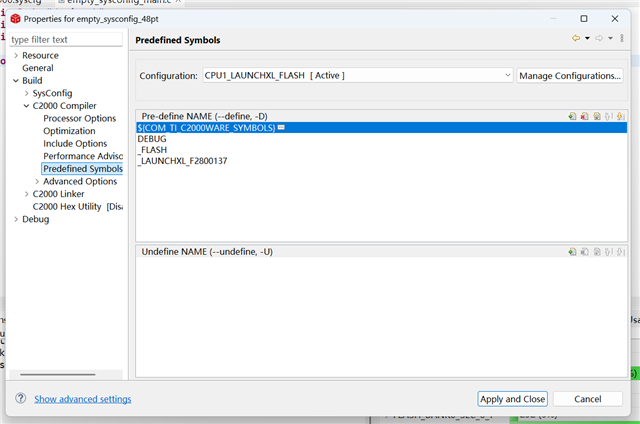Click Apply and Close button
The image size is (640, 424).
(x=512, y=399)
